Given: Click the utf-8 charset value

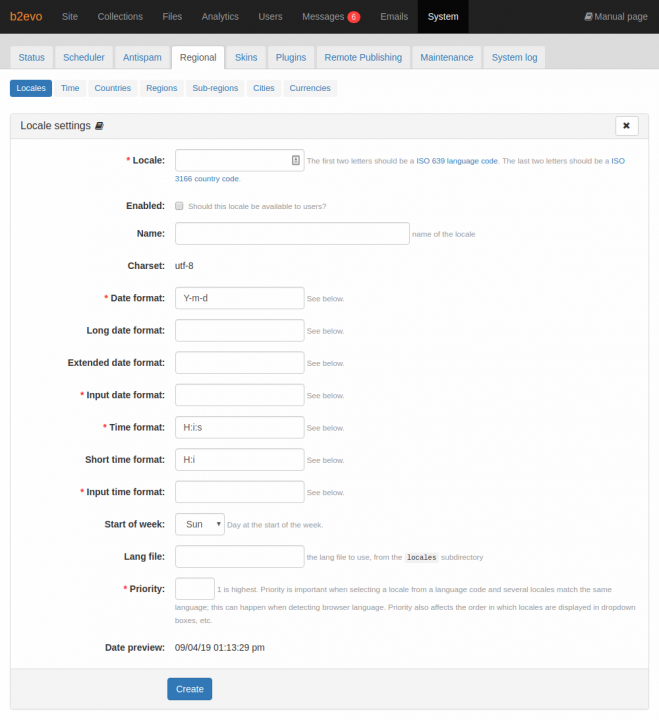Looking at the screenshot, I should [x=184, y=266].
